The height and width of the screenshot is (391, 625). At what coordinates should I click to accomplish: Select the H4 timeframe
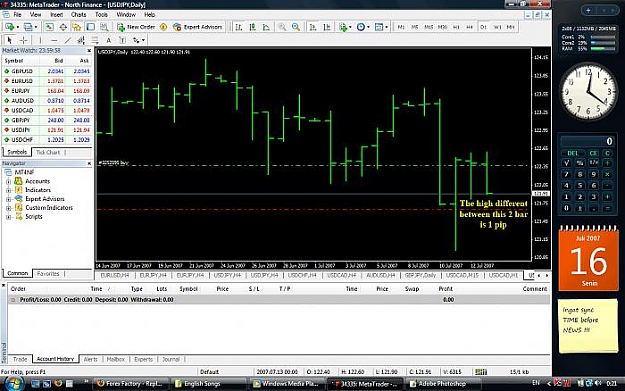[470, 27]
